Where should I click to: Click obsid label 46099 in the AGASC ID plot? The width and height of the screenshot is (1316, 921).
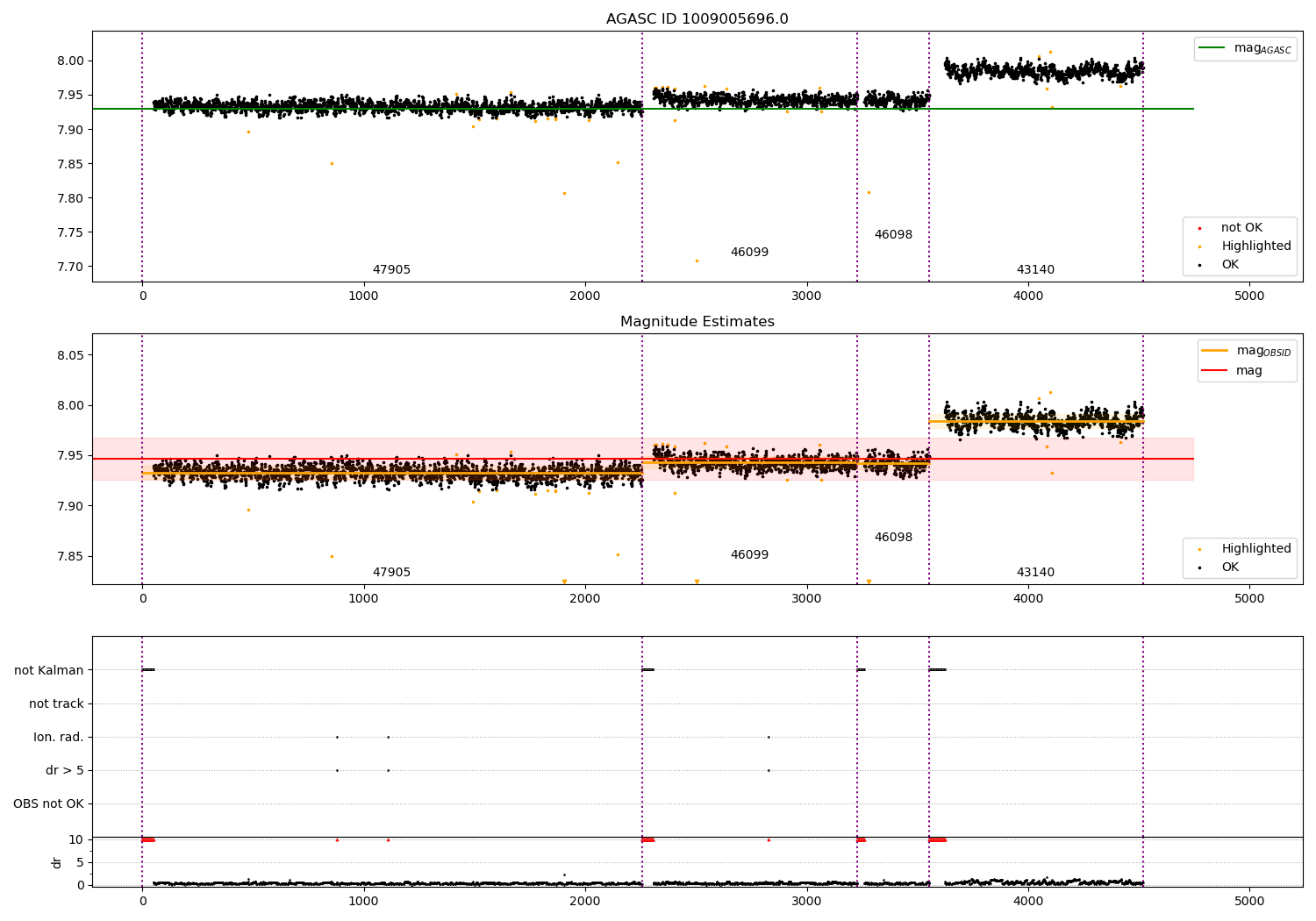749,253
